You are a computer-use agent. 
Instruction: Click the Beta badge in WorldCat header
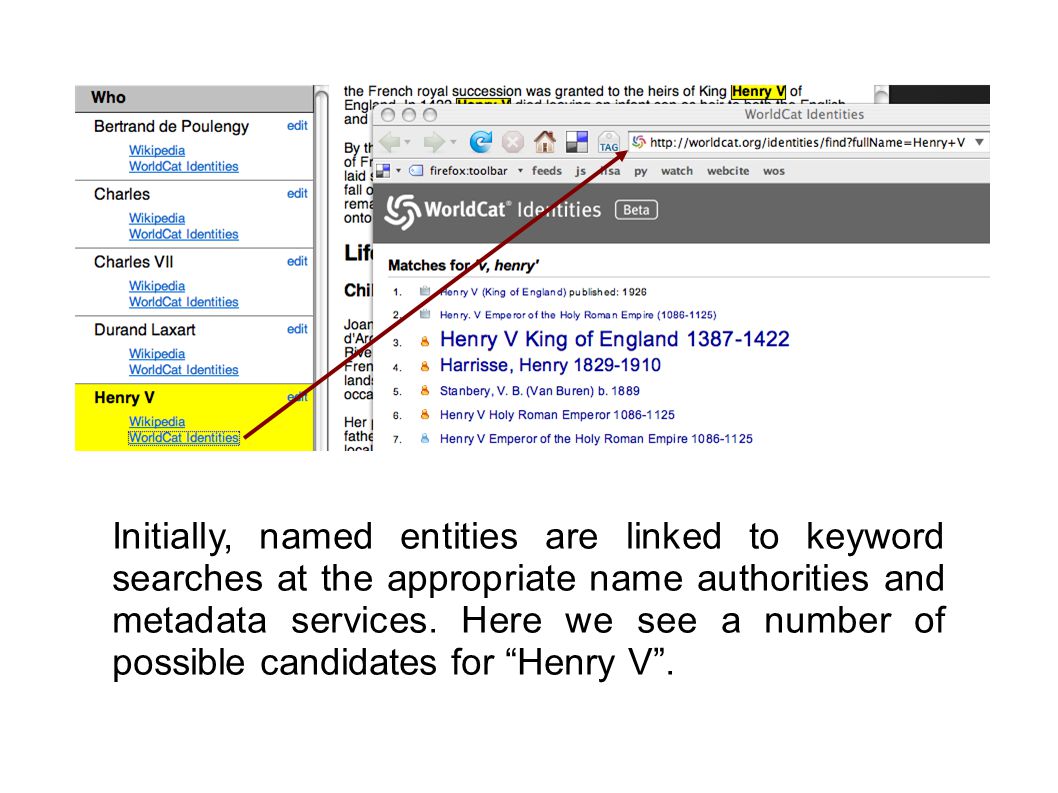636,210
